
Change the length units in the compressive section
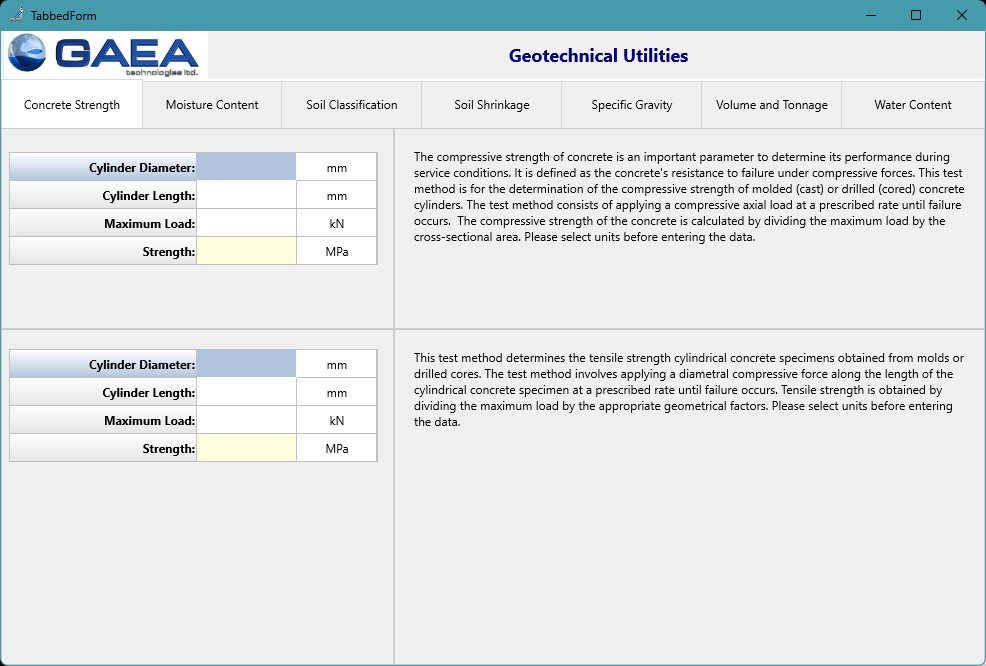336,194
